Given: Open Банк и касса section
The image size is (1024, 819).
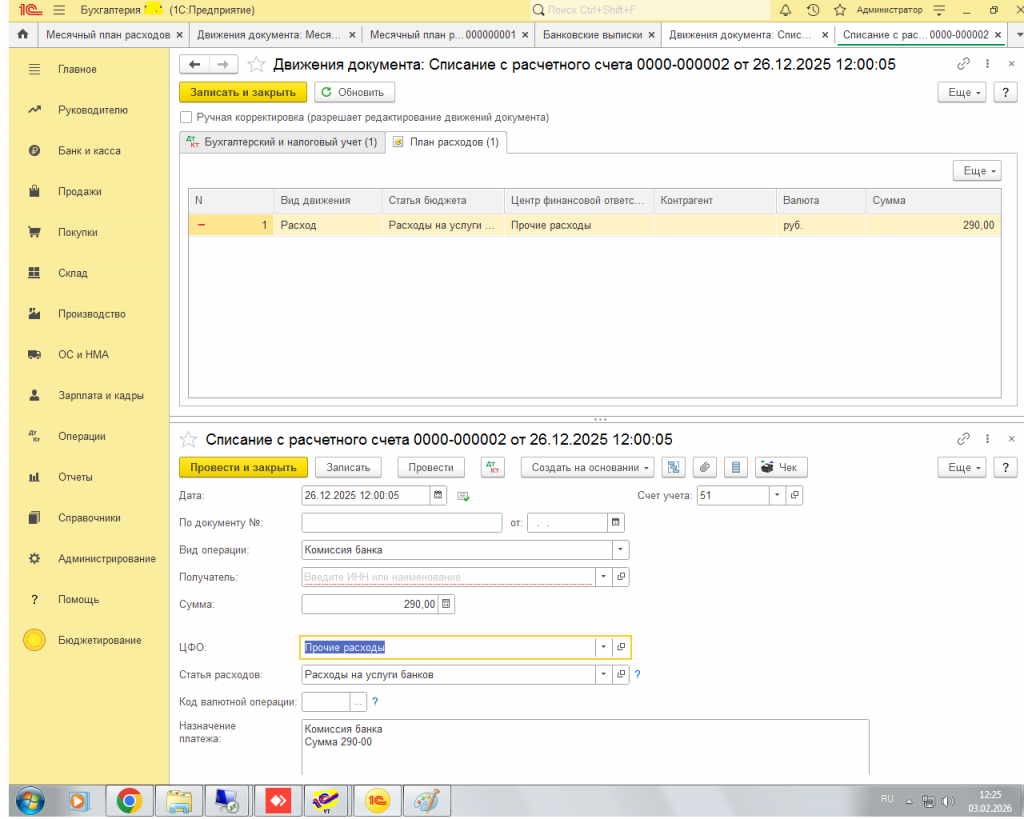Looking at the screenshot, I should tap(89, 151).
